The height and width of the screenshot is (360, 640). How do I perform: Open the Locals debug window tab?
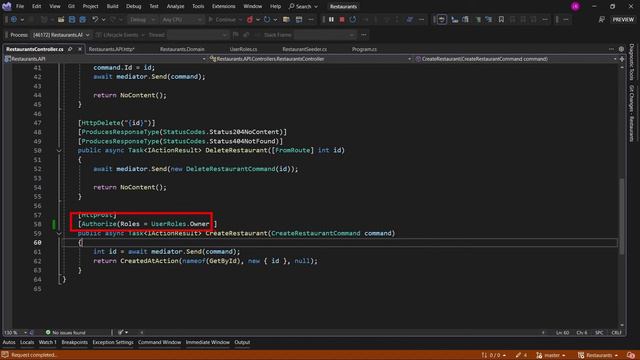[x=27, y=342]
